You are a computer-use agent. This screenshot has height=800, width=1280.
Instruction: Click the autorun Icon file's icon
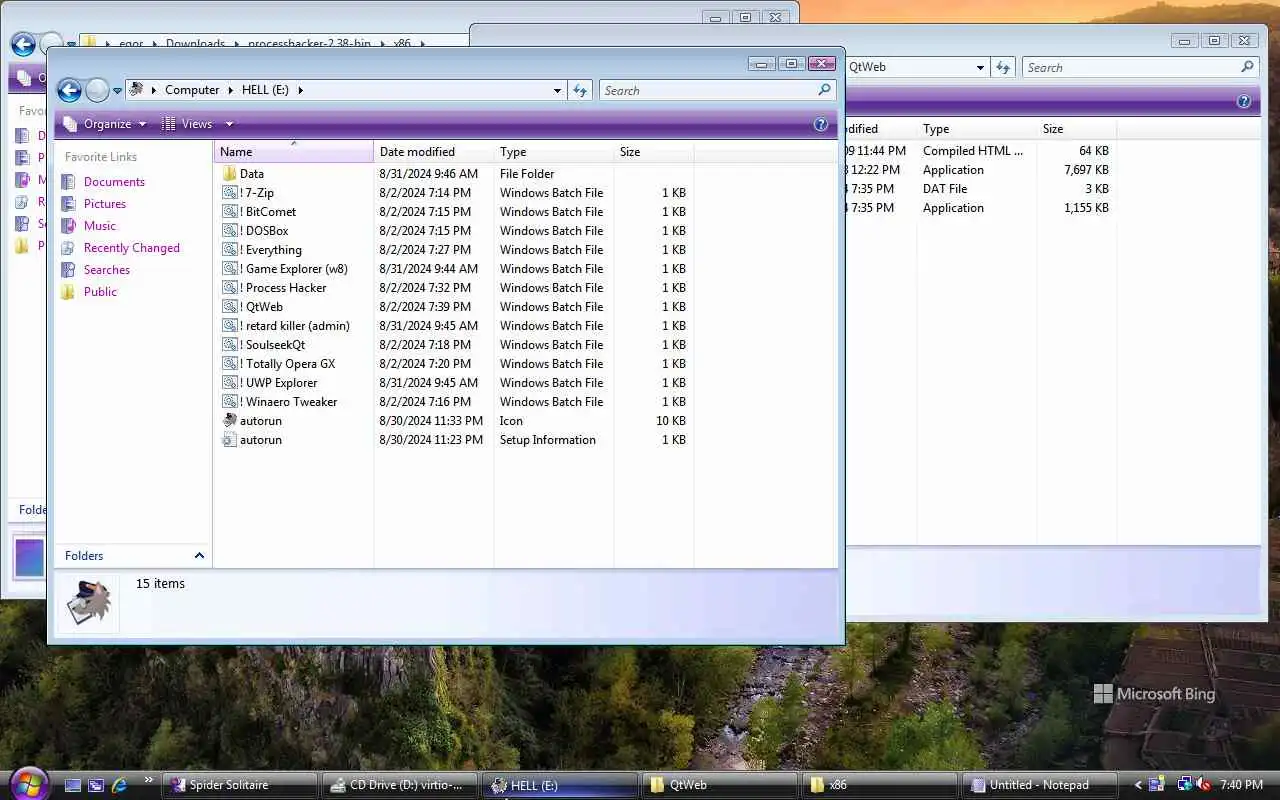click(x=230, y=421)
